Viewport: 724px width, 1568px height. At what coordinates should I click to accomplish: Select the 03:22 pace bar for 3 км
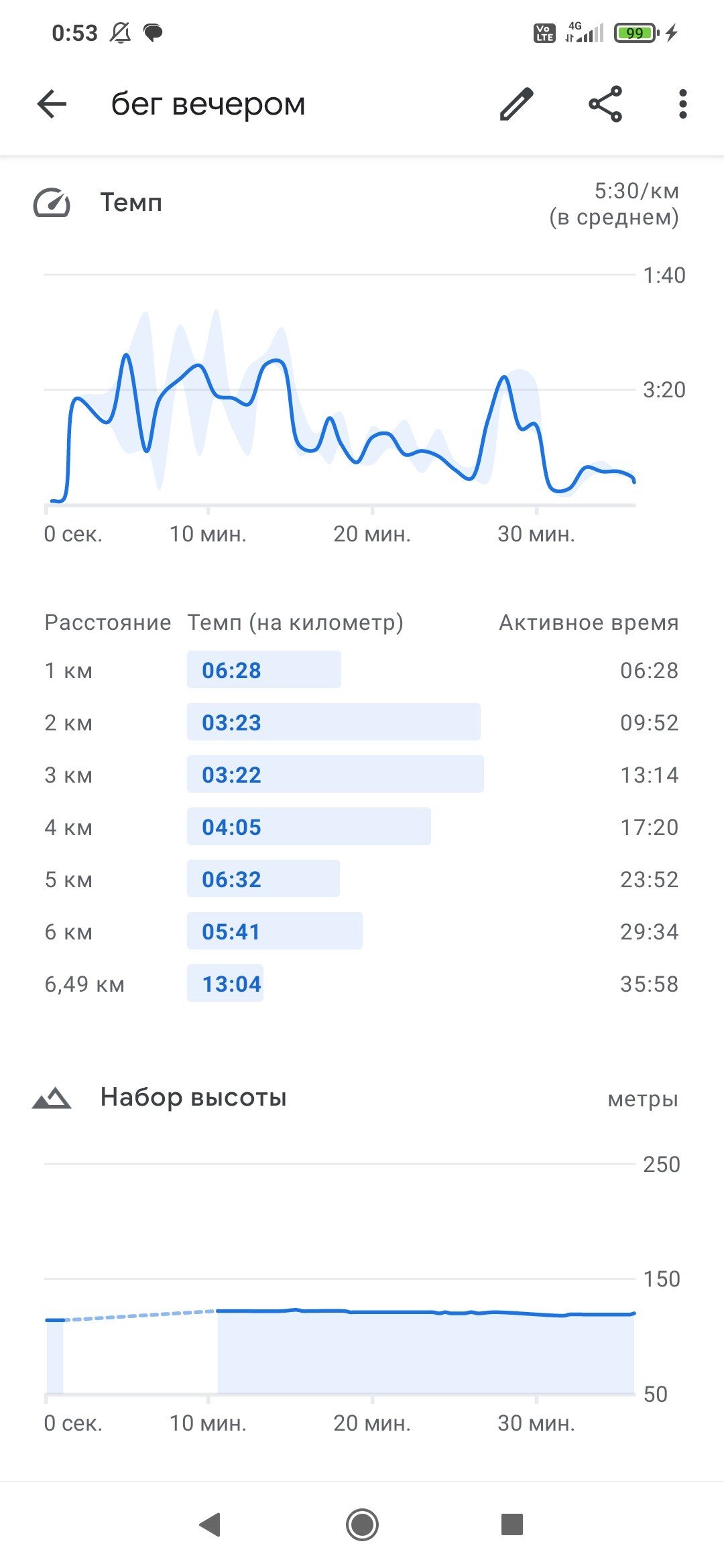335,774
